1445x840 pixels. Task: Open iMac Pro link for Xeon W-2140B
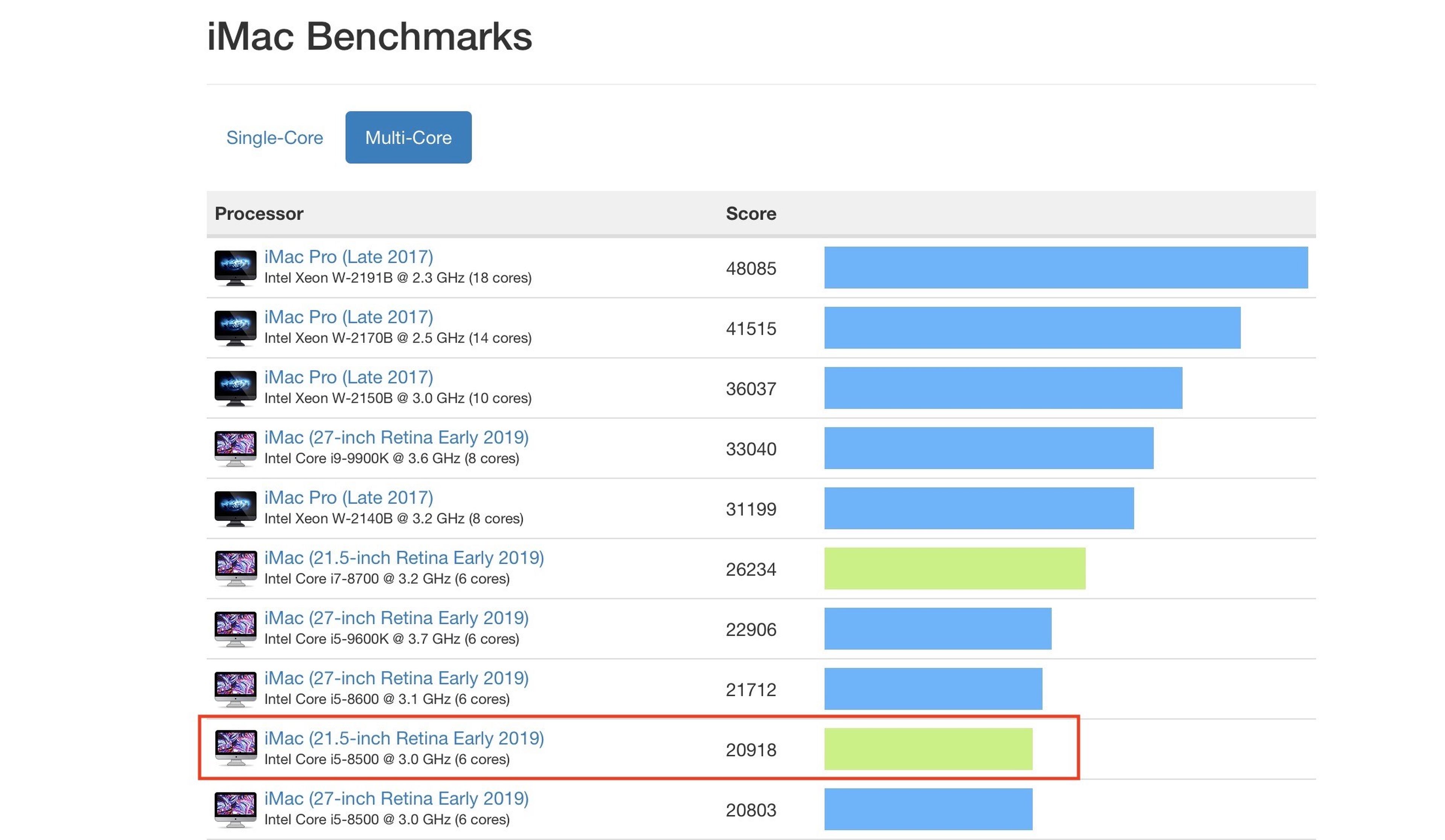point(348,498)
